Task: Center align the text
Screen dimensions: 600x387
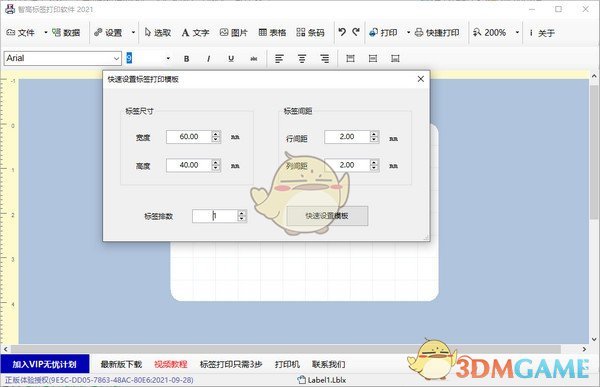Action: pos(302,59)
